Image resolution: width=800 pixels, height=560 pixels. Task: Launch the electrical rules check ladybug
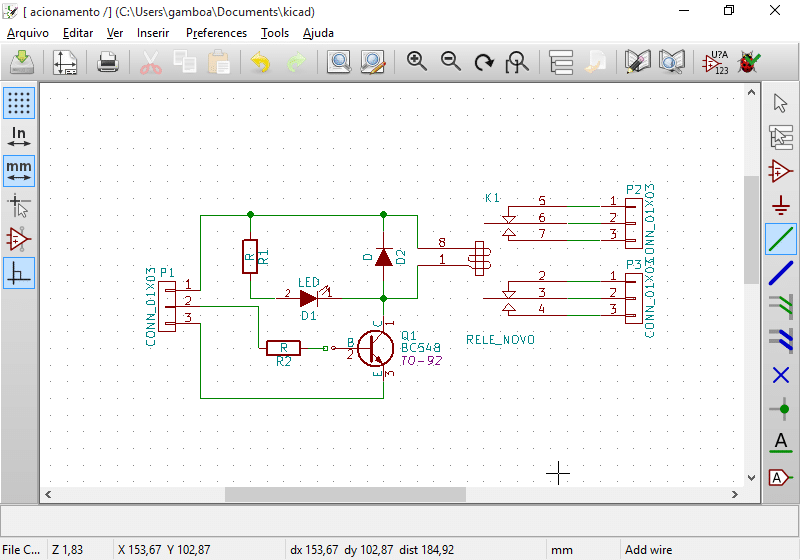click(747, 62)
